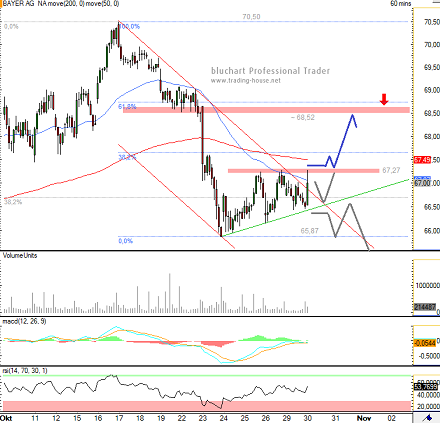The image size is (440, 423).
Task: Click the 40,0000 RSI scale value
Action: point(429,395)
